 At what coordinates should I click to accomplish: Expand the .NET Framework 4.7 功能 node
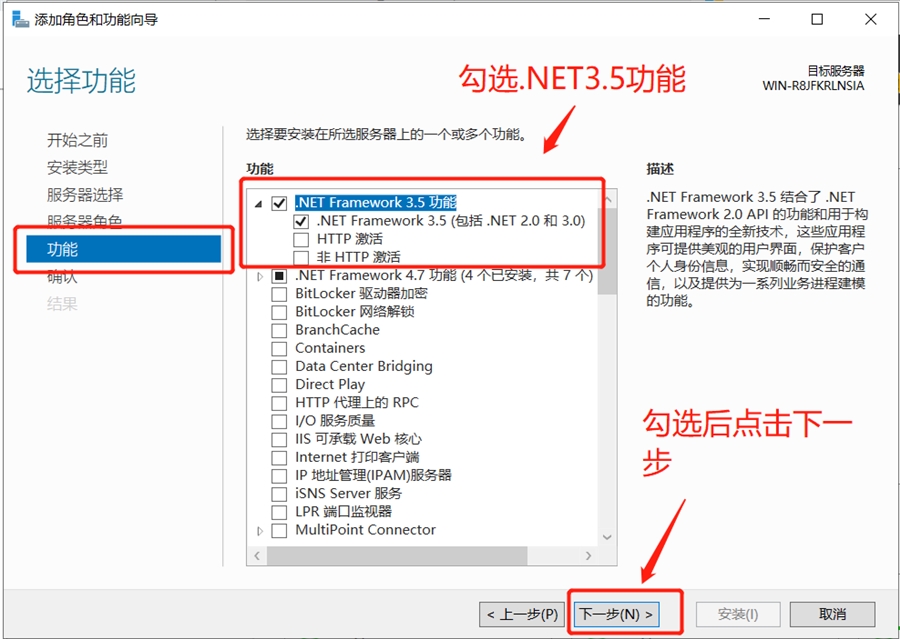coord(260,276)
